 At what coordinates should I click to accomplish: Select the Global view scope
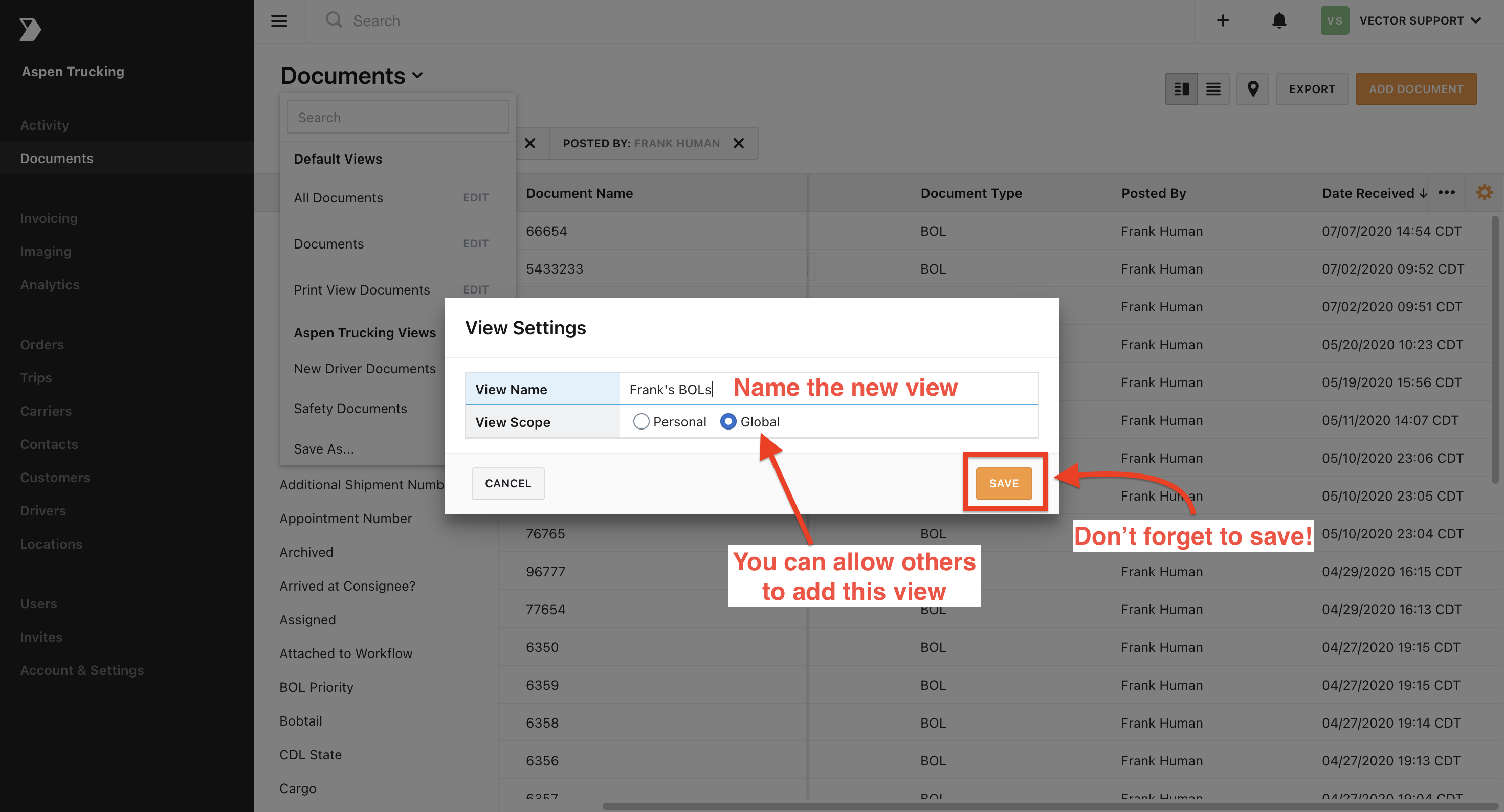[x=728, y=421]
